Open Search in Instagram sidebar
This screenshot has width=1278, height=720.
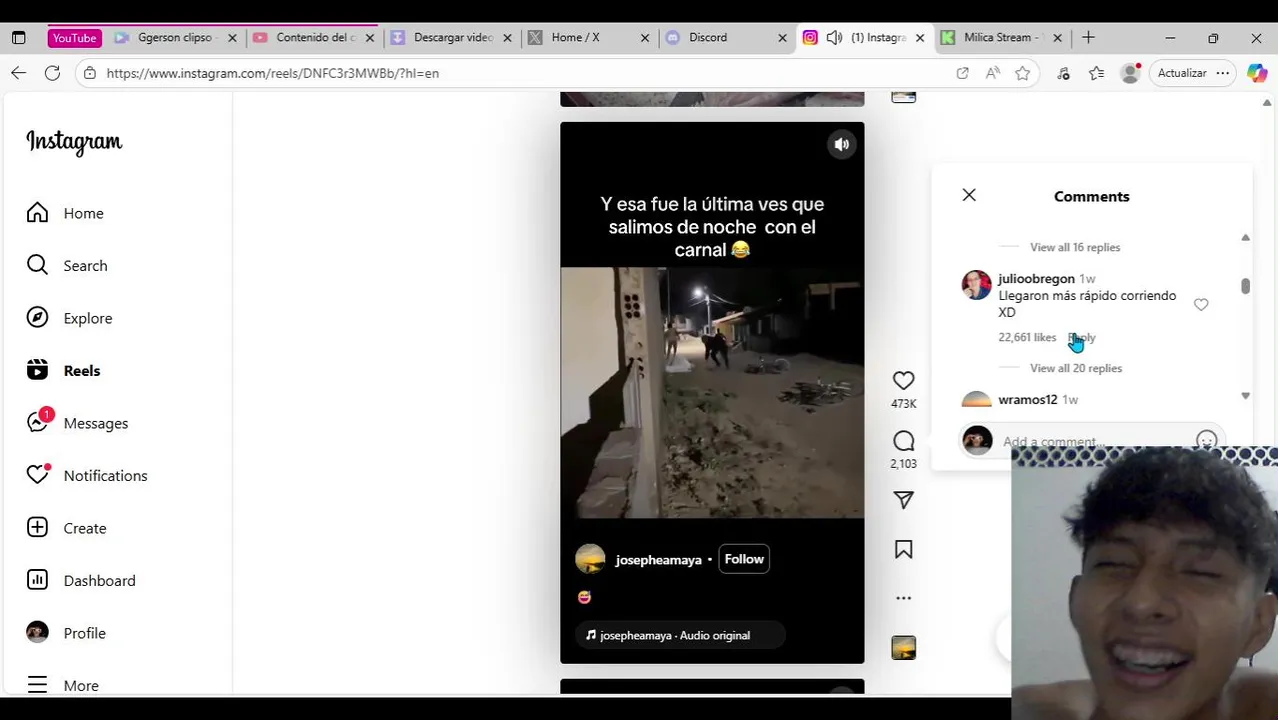tap(66, 265)
